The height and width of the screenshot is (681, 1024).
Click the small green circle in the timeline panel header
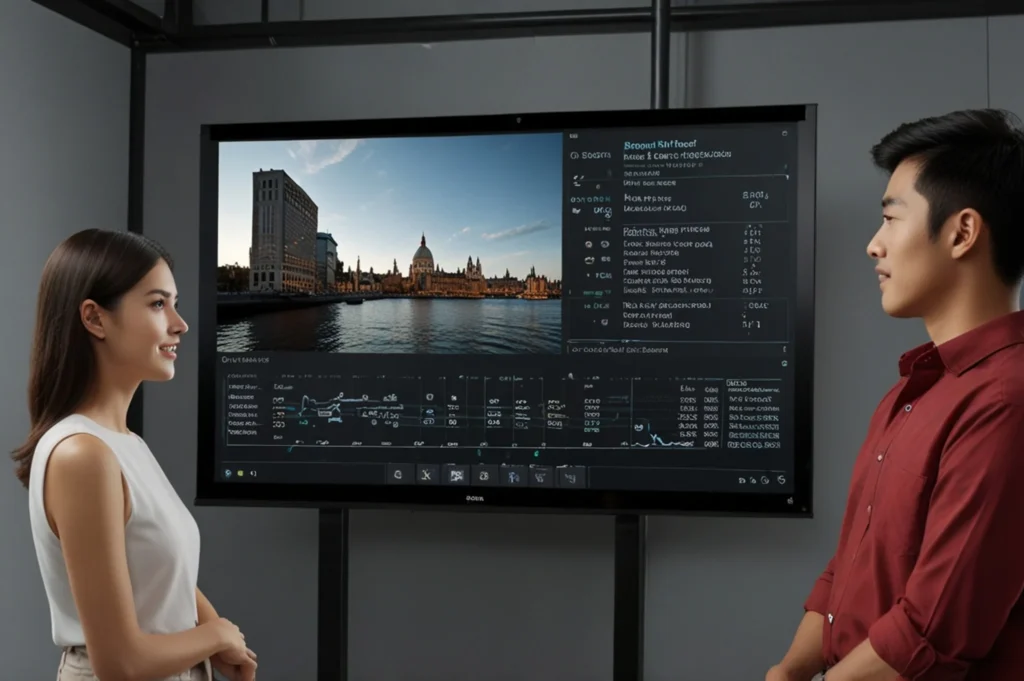tap(784, 364)
